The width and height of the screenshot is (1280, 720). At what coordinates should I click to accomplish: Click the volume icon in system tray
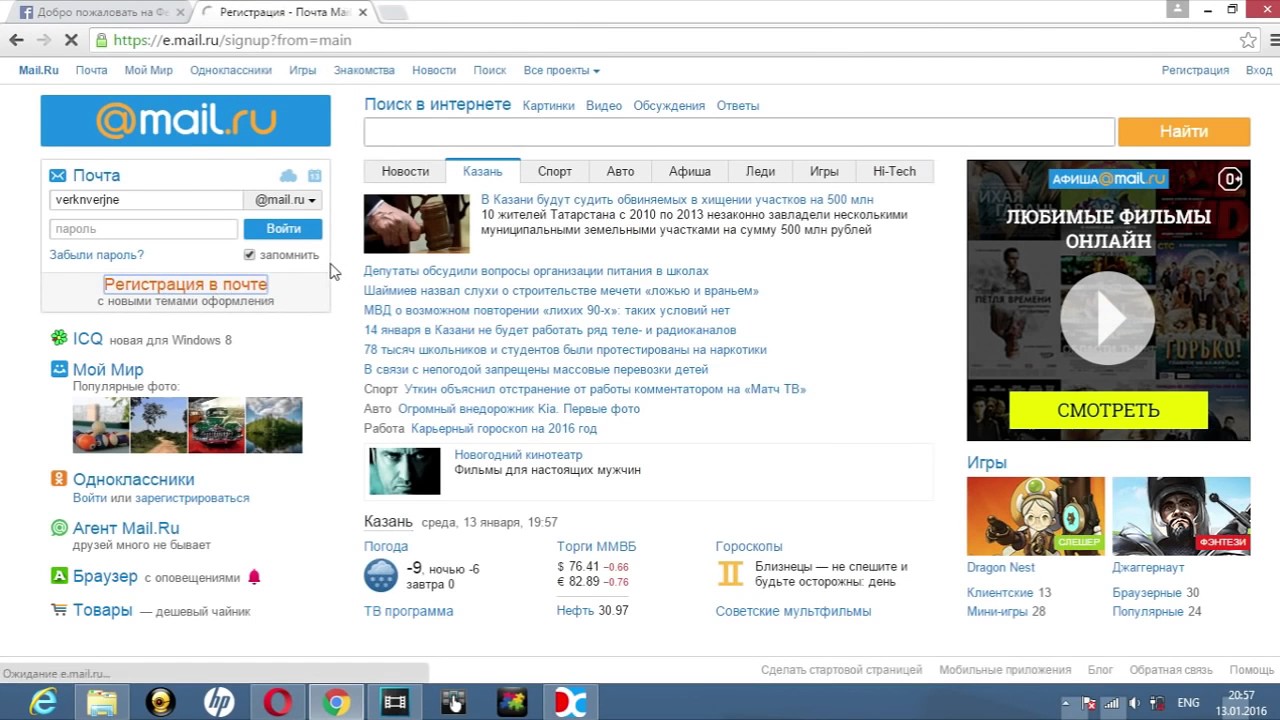(x=1134, y=703)
